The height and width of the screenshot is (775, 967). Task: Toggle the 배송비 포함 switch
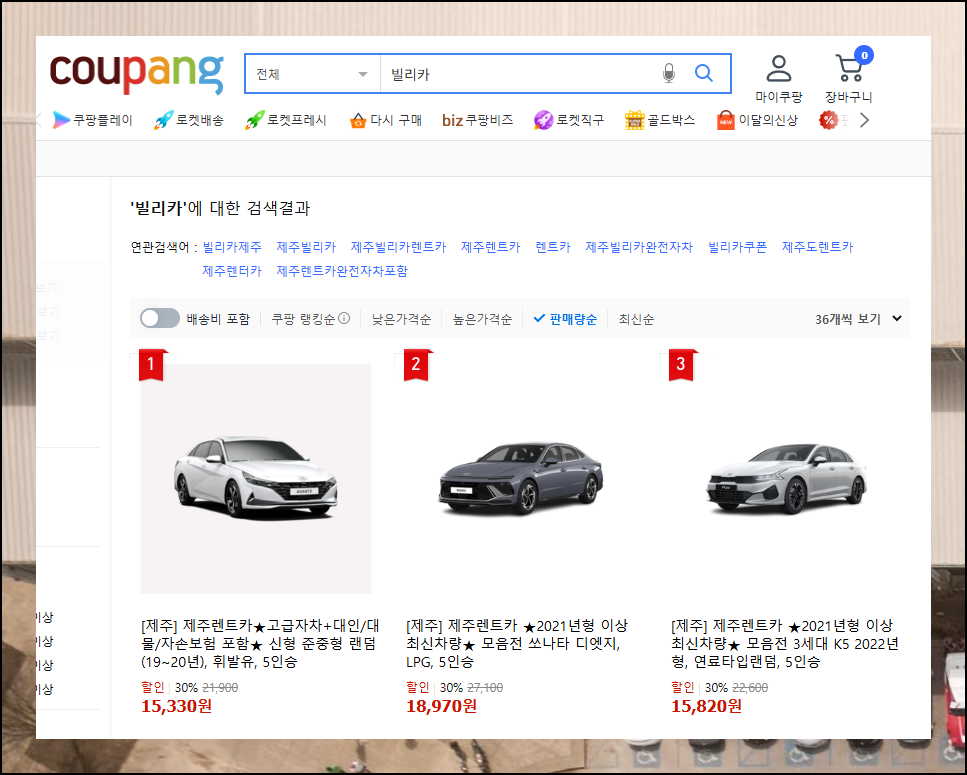(159, 318)
